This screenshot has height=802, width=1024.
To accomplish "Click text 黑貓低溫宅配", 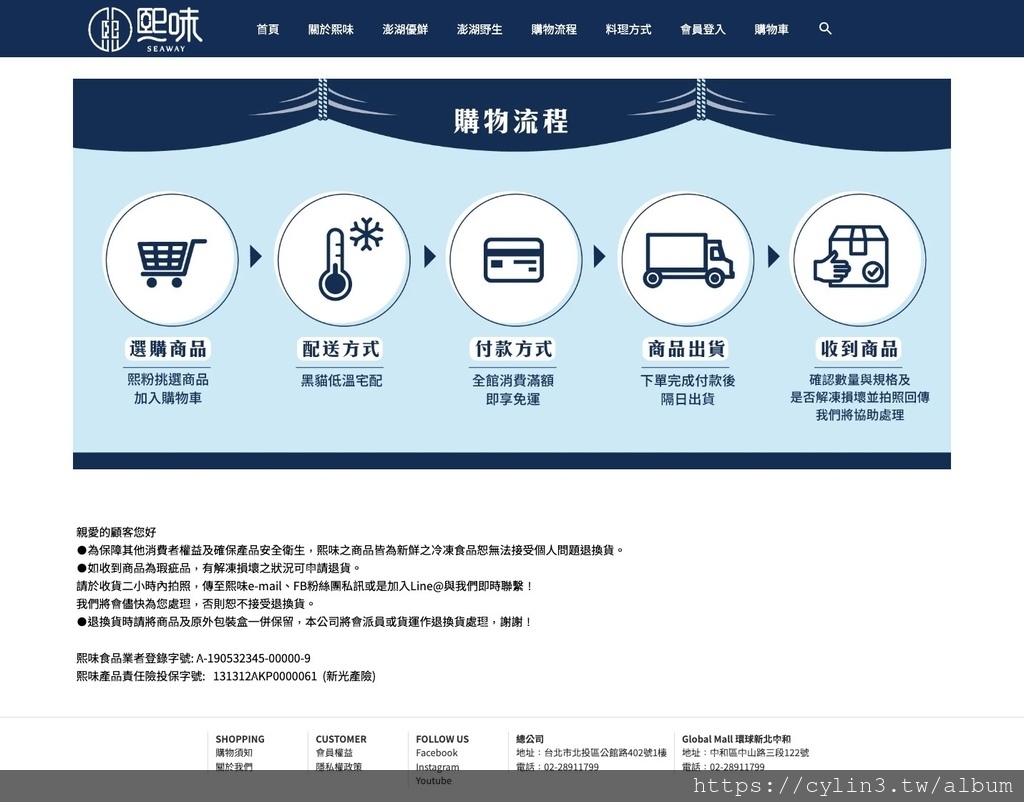I will (x=342, y=380).
